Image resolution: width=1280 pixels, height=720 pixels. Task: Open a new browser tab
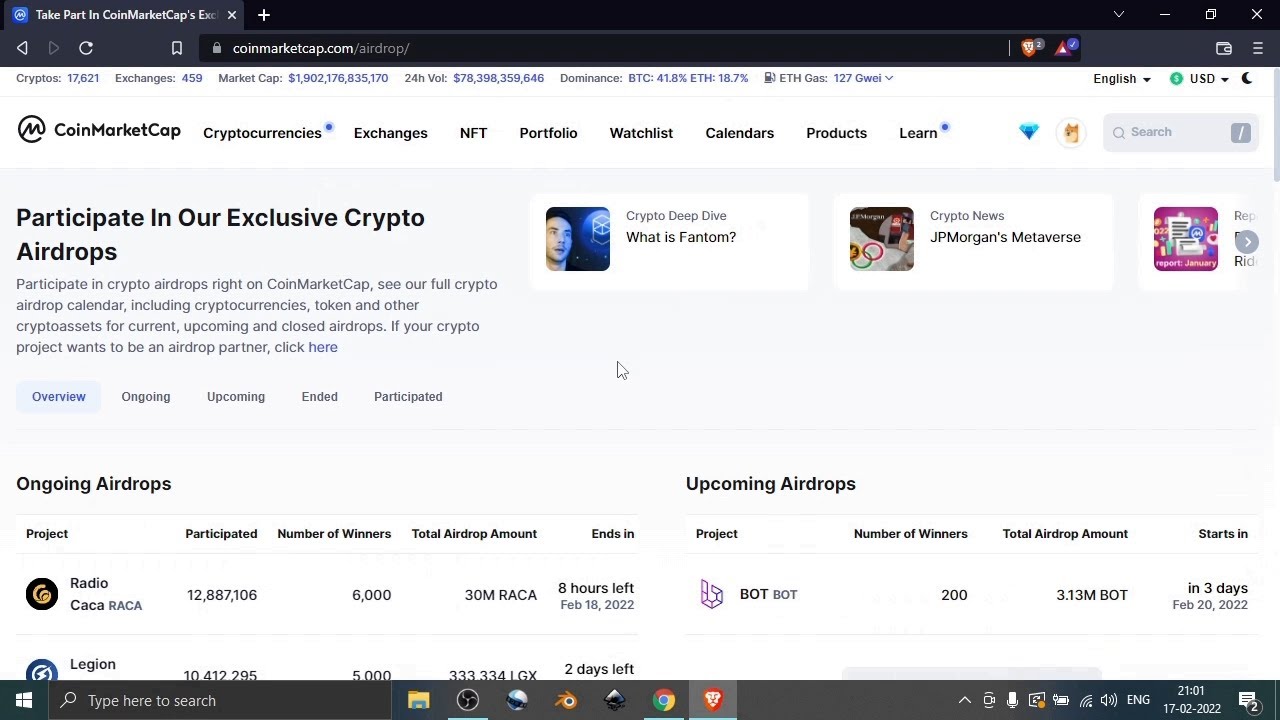264,15
